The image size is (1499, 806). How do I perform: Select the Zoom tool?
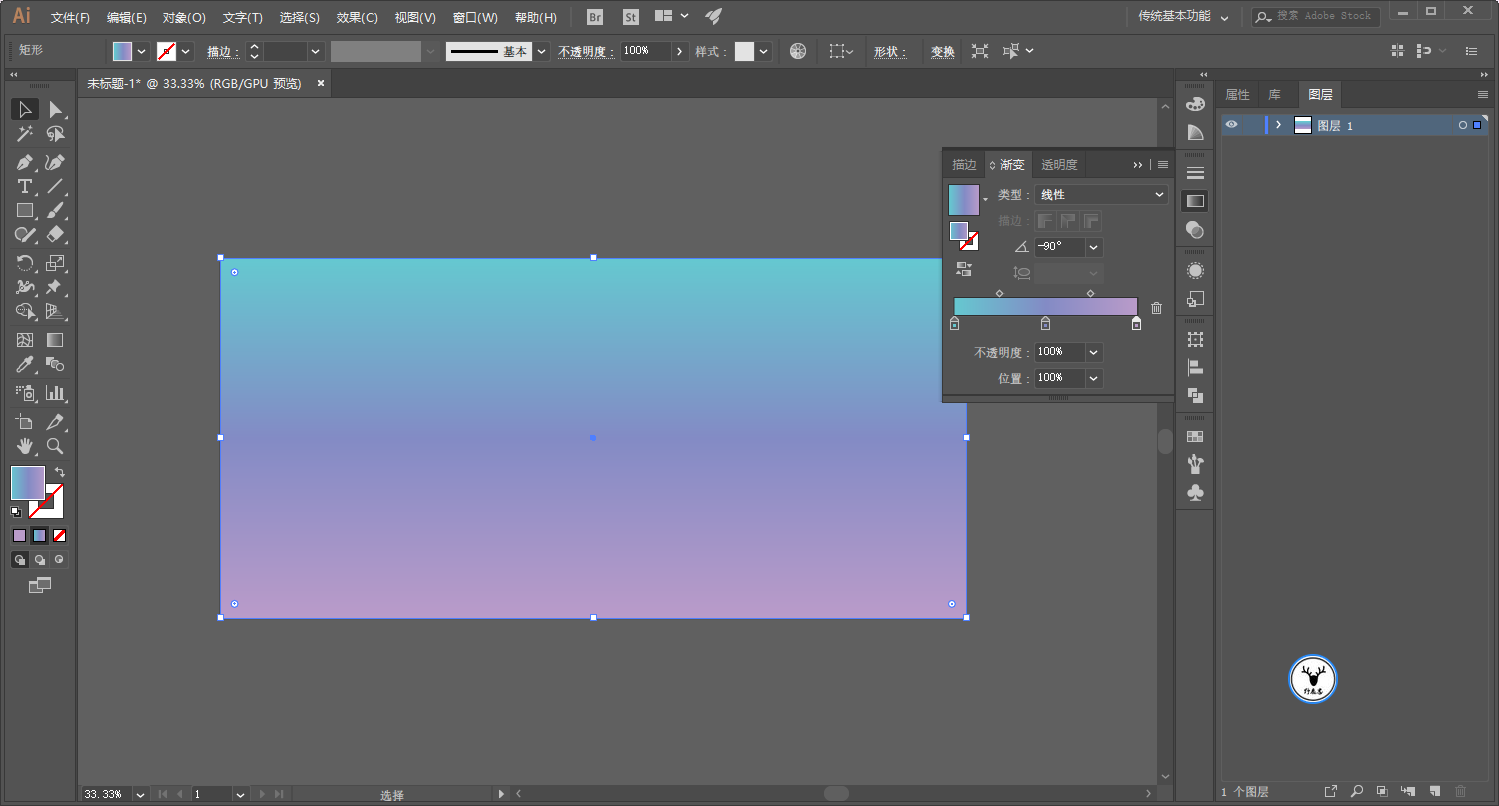click(56, 446)
